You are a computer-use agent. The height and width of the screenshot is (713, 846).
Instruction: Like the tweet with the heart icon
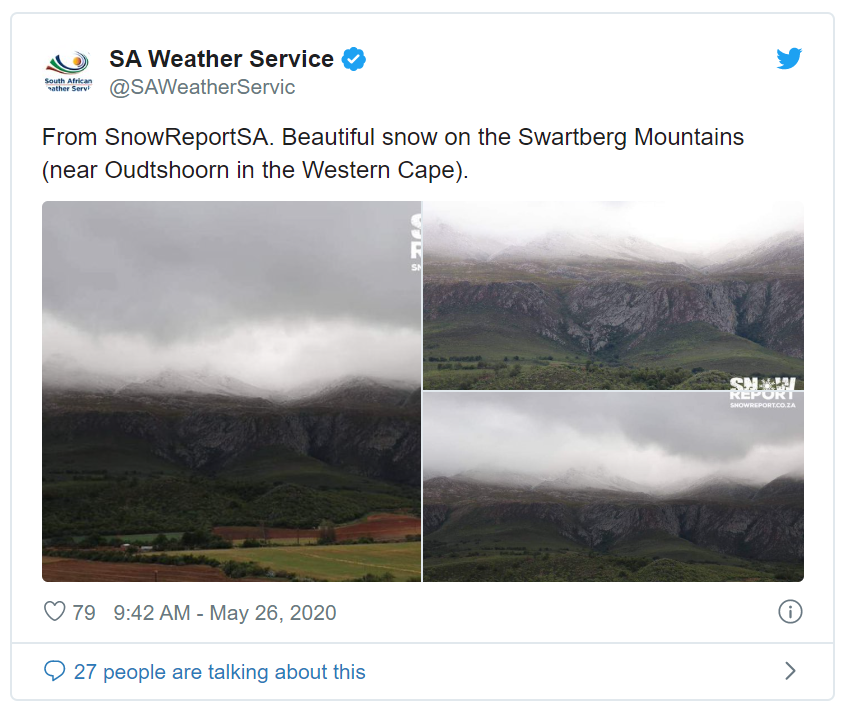click(54, 612)
